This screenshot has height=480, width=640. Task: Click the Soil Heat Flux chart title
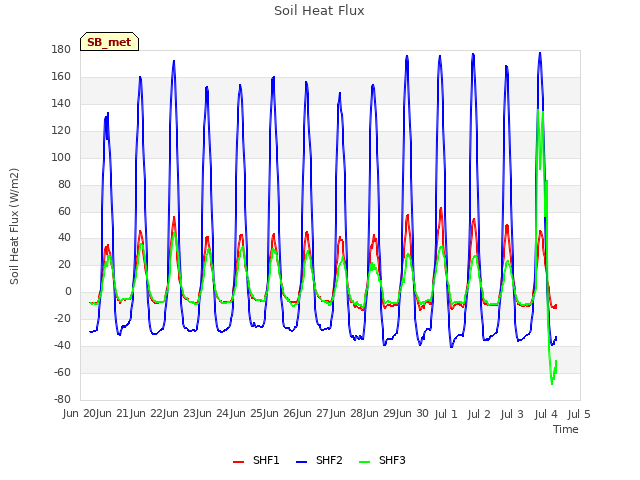click(x=319, y=11)
